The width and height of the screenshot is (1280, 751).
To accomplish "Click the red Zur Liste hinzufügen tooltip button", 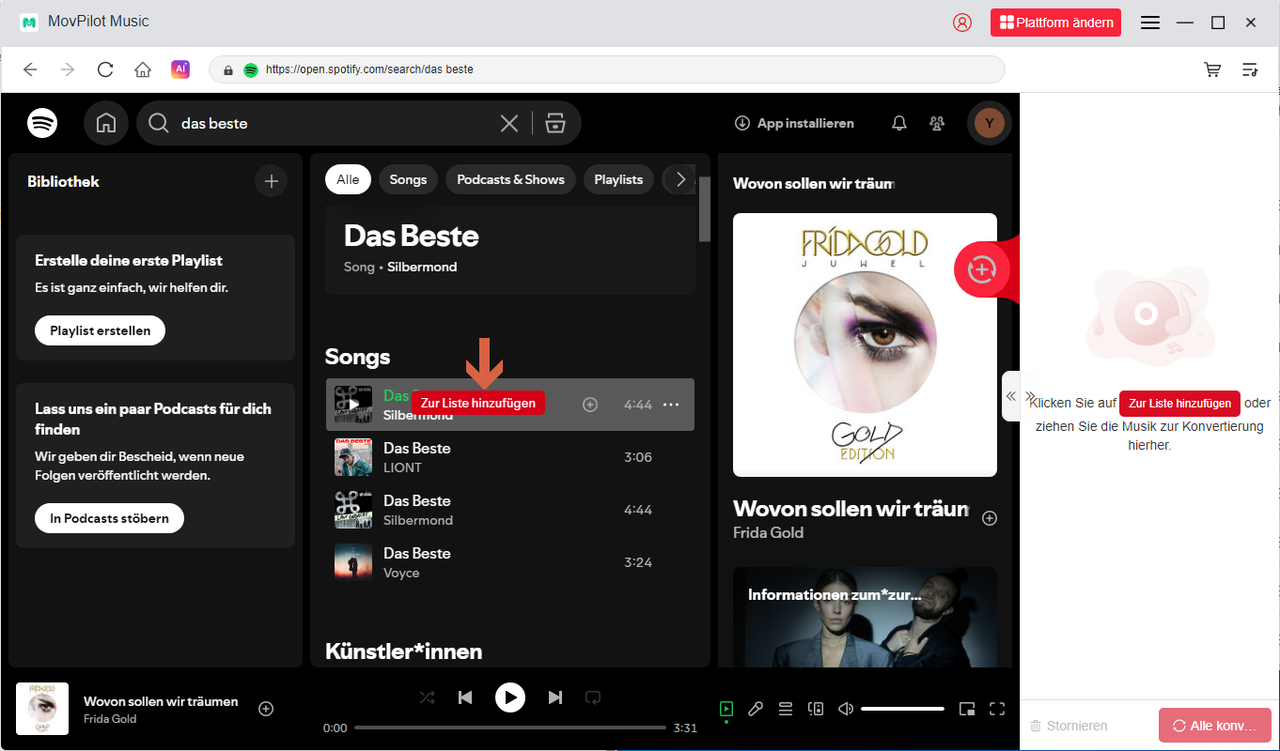I will click(478, 403).
